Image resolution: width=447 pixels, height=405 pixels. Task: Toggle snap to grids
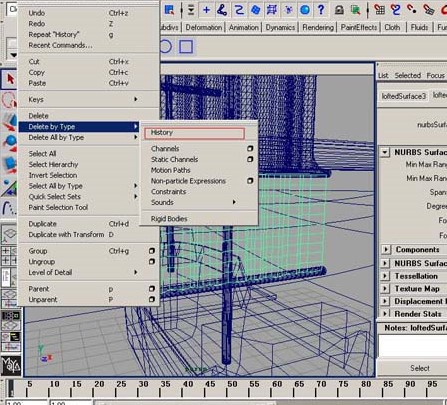coord(379,10)
